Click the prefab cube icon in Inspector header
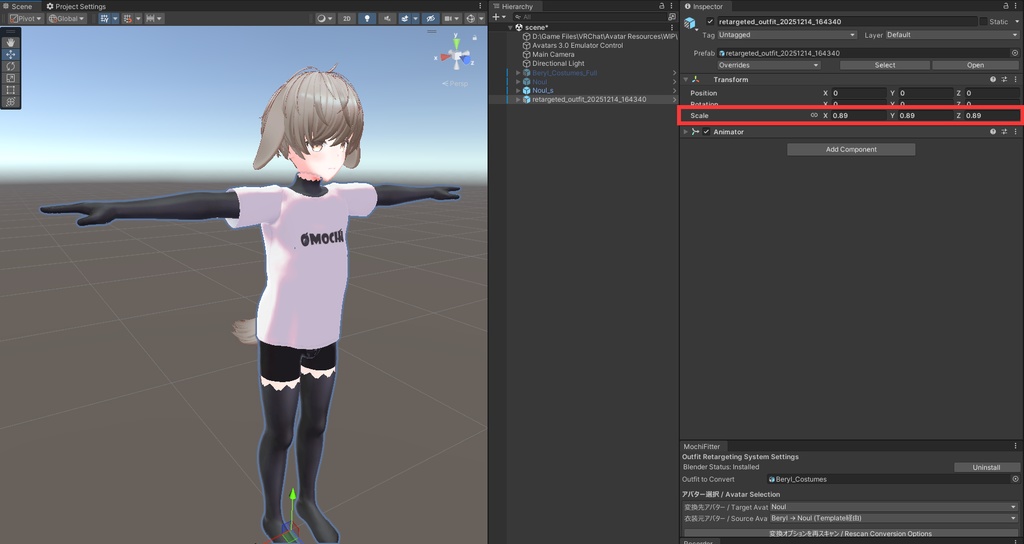This screenshot has width=1024, height=544. (x=690, y=24)
